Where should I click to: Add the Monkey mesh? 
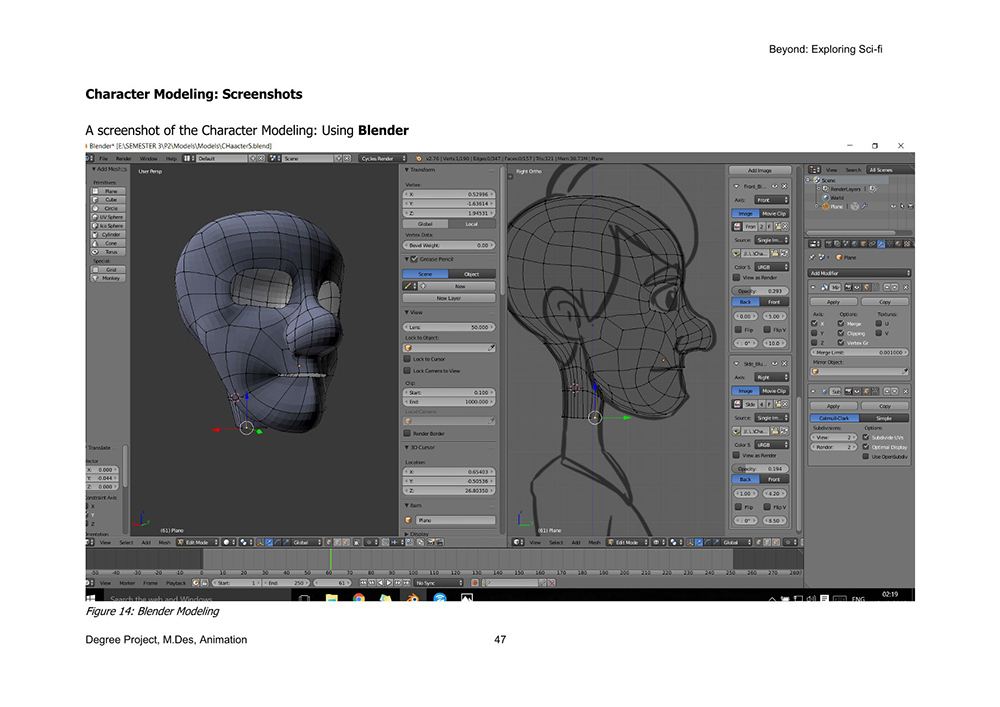pos(108,279)
